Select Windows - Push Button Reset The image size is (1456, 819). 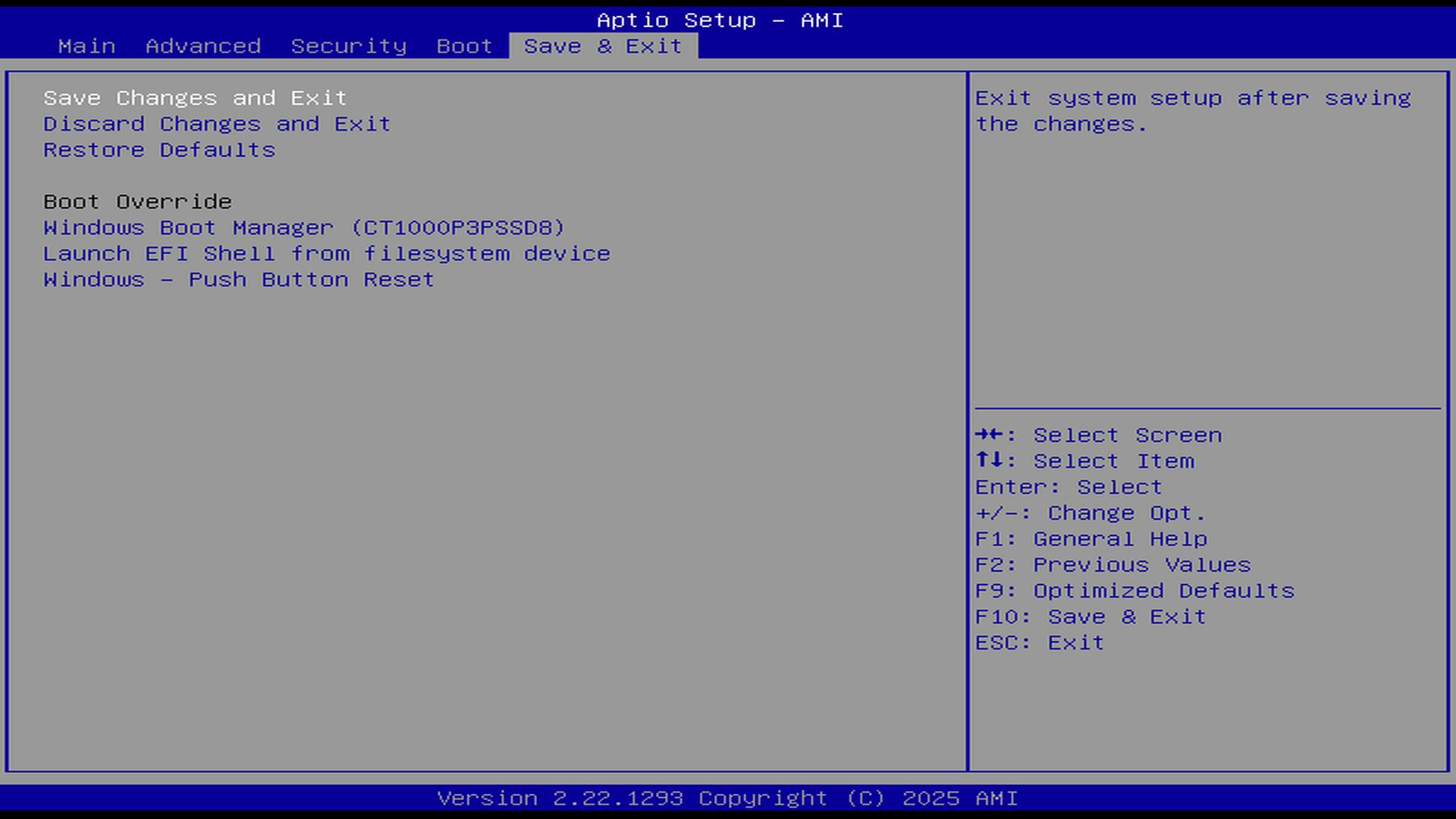tap(239, 280)
